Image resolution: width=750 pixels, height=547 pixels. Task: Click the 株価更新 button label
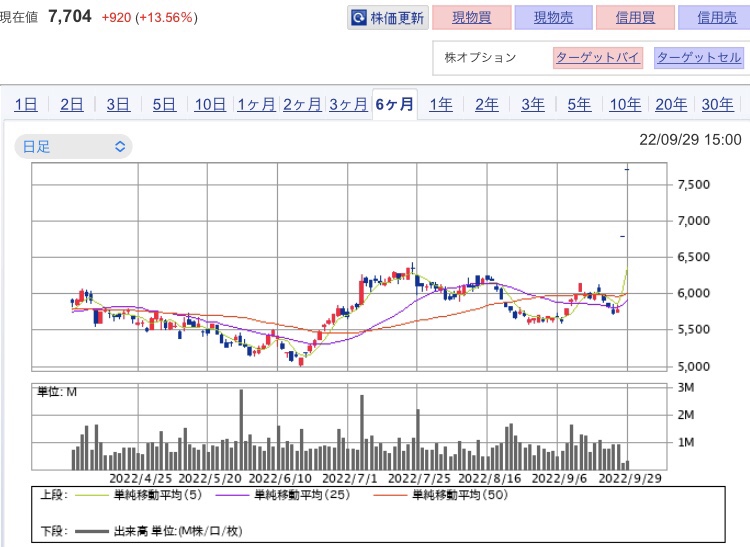click(397, 18)
